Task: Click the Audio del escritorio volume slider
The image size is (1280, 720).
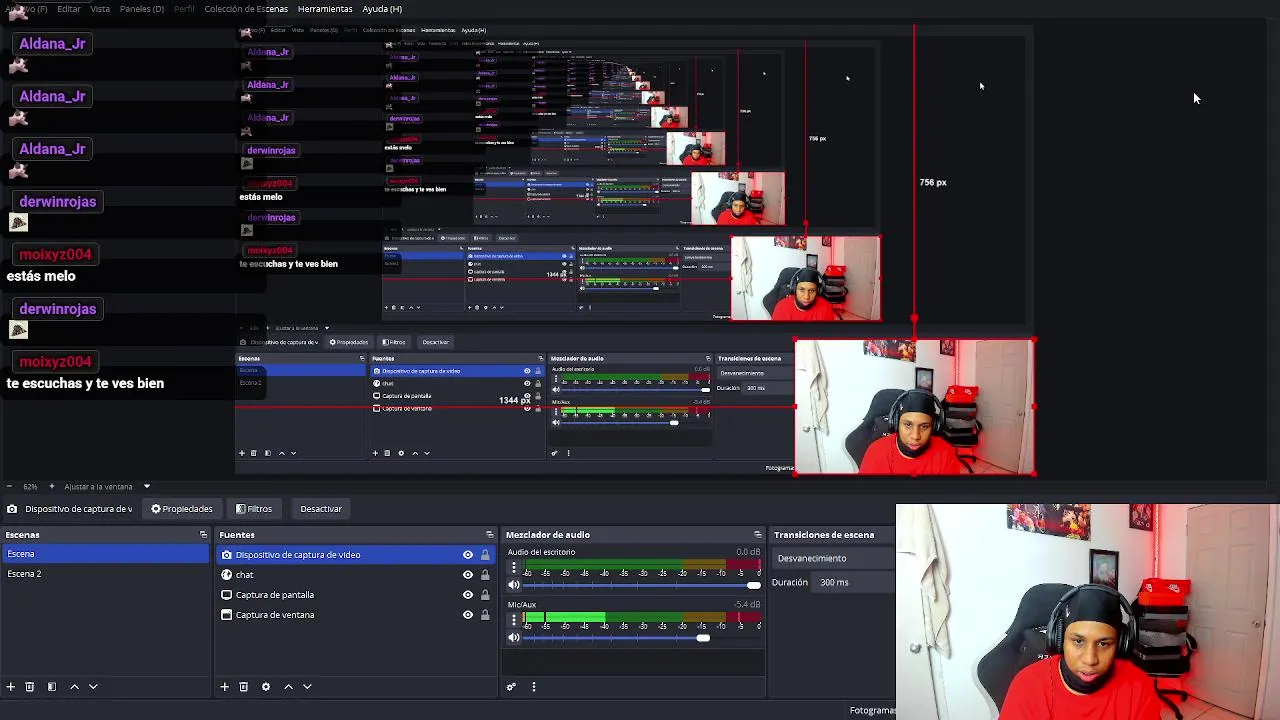Action: click(x=642, y=585)
